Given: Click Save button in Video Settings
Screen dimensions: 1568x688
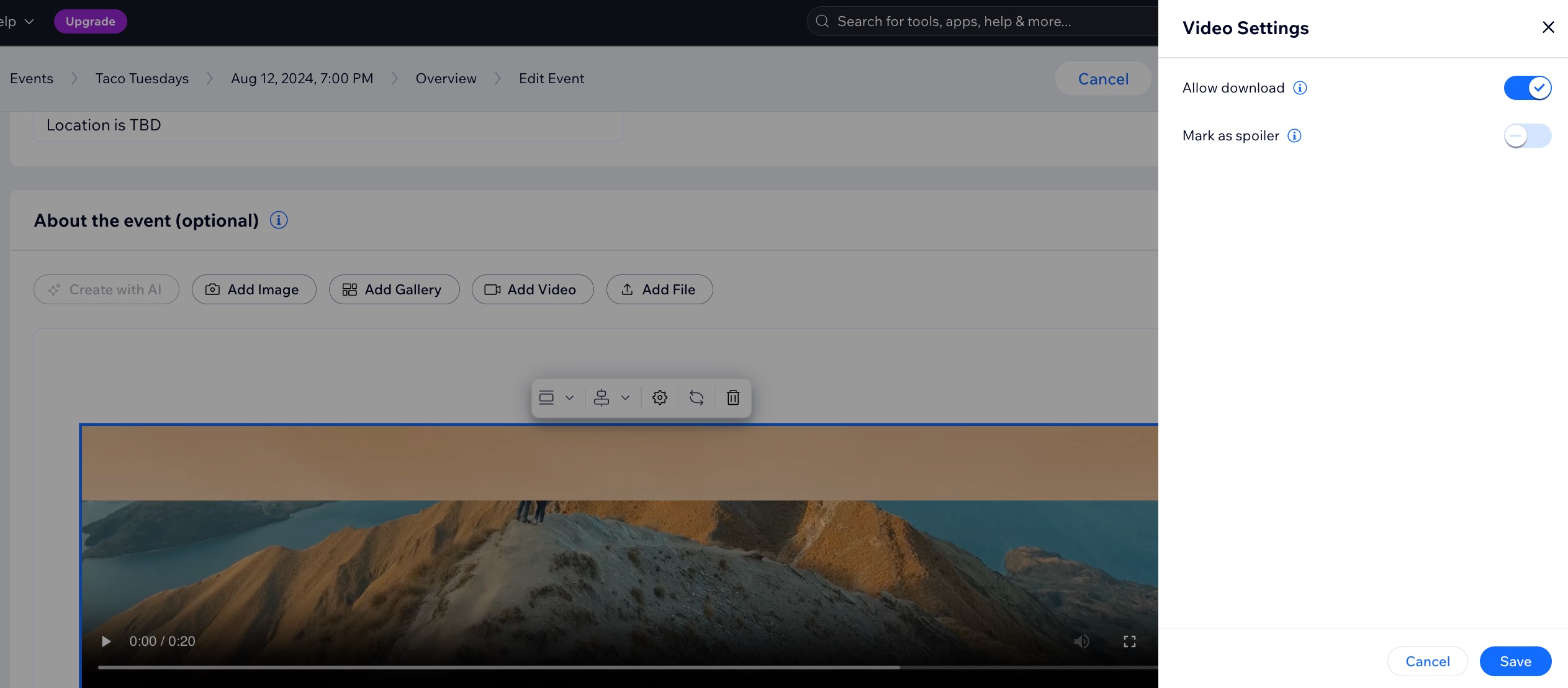Looking at the screenshot, I should point(1516,661).
